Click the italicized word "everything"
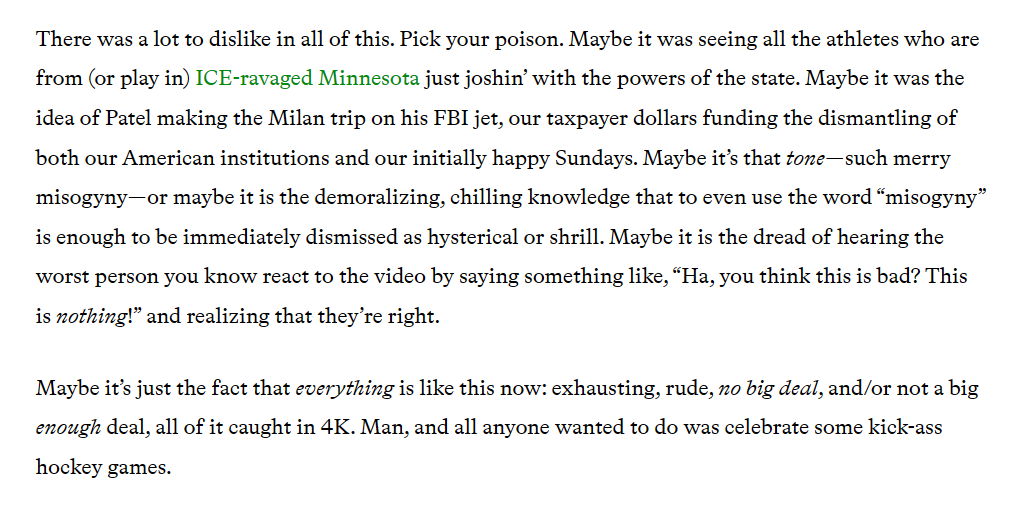This screenshot has width=1024, height=512. [344, 388]
